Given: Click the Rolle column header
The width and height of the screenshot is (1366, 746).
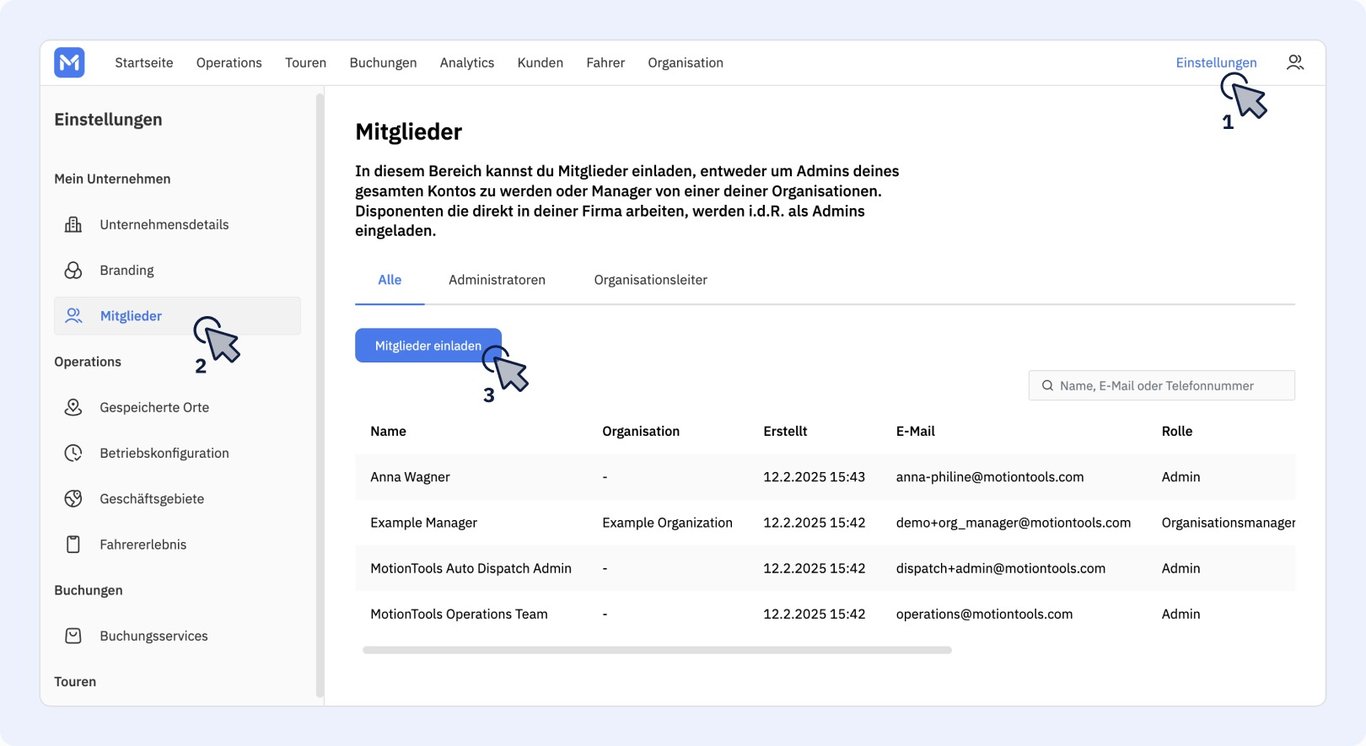Looking at the screenshot, I should pyautogui.click(x=1177, y=431).
